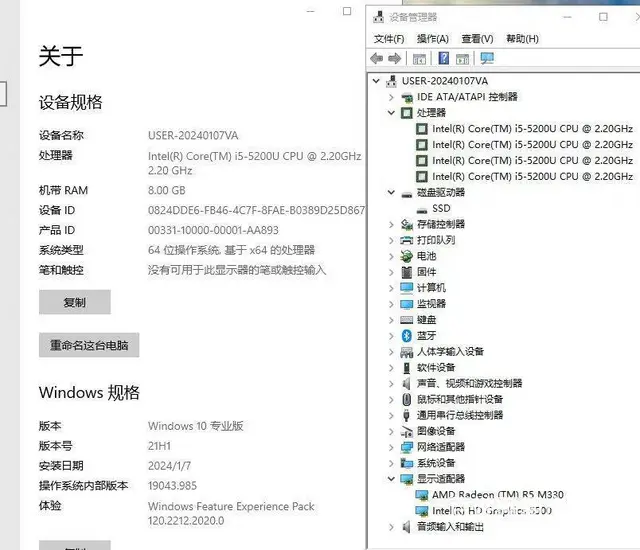Viewport: 640px width, 550px height.
Task: Select the 计算机 computer icon
Action: (x=407, y=288)
